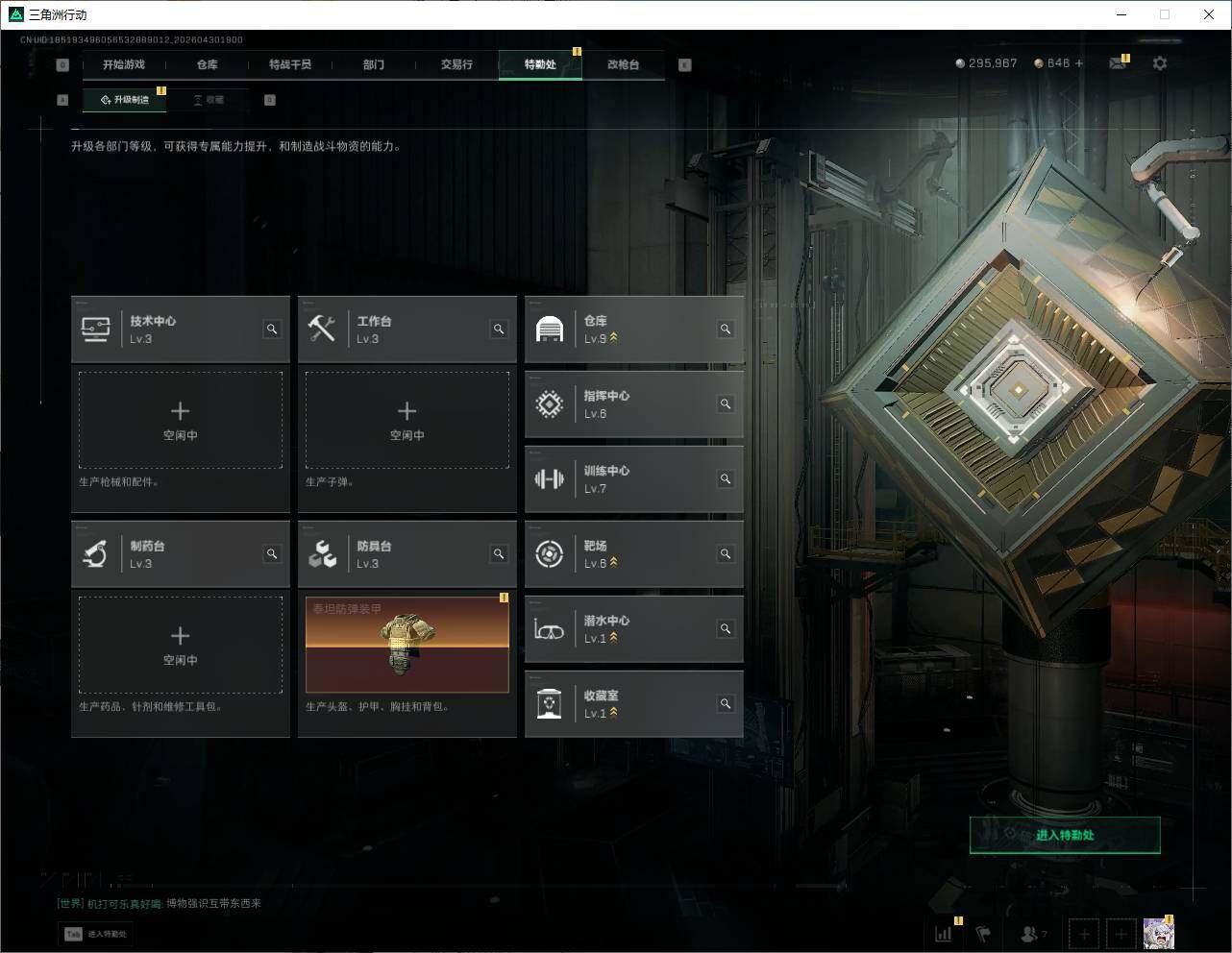
Task: Open 仓库 Lv.9 details with the magnifier
Action: 726,330
